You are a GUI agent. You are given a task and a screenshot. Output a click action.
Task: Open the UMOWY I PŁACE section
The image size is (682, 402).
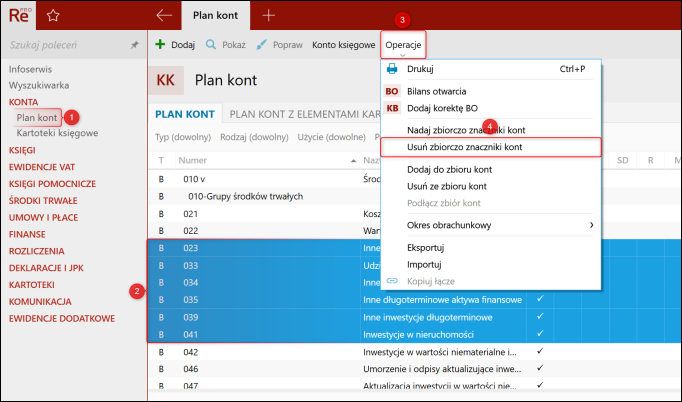(x=43, y=218)
